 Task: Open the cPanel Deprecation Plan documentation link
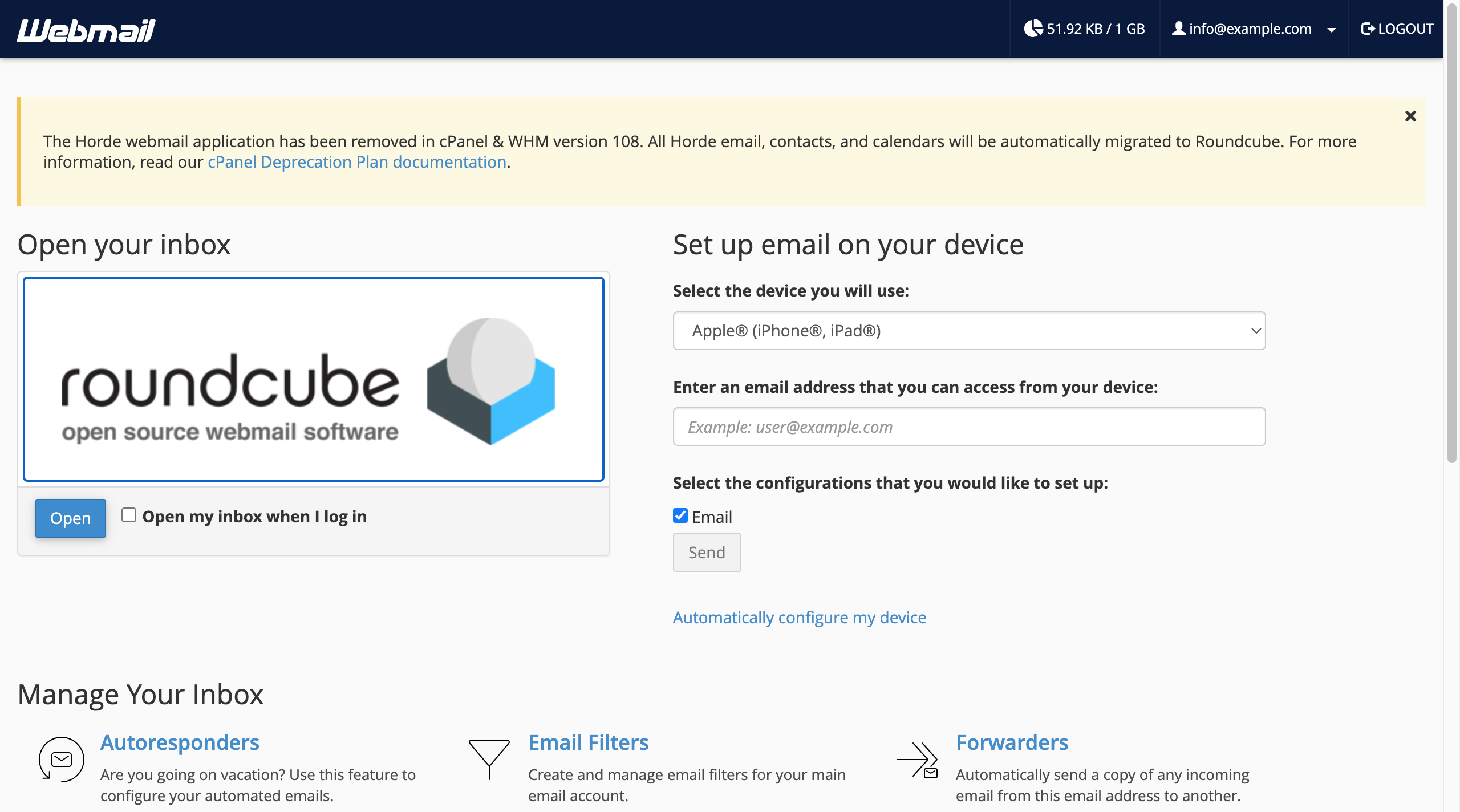pyautogui.click(x=357, y=161)
